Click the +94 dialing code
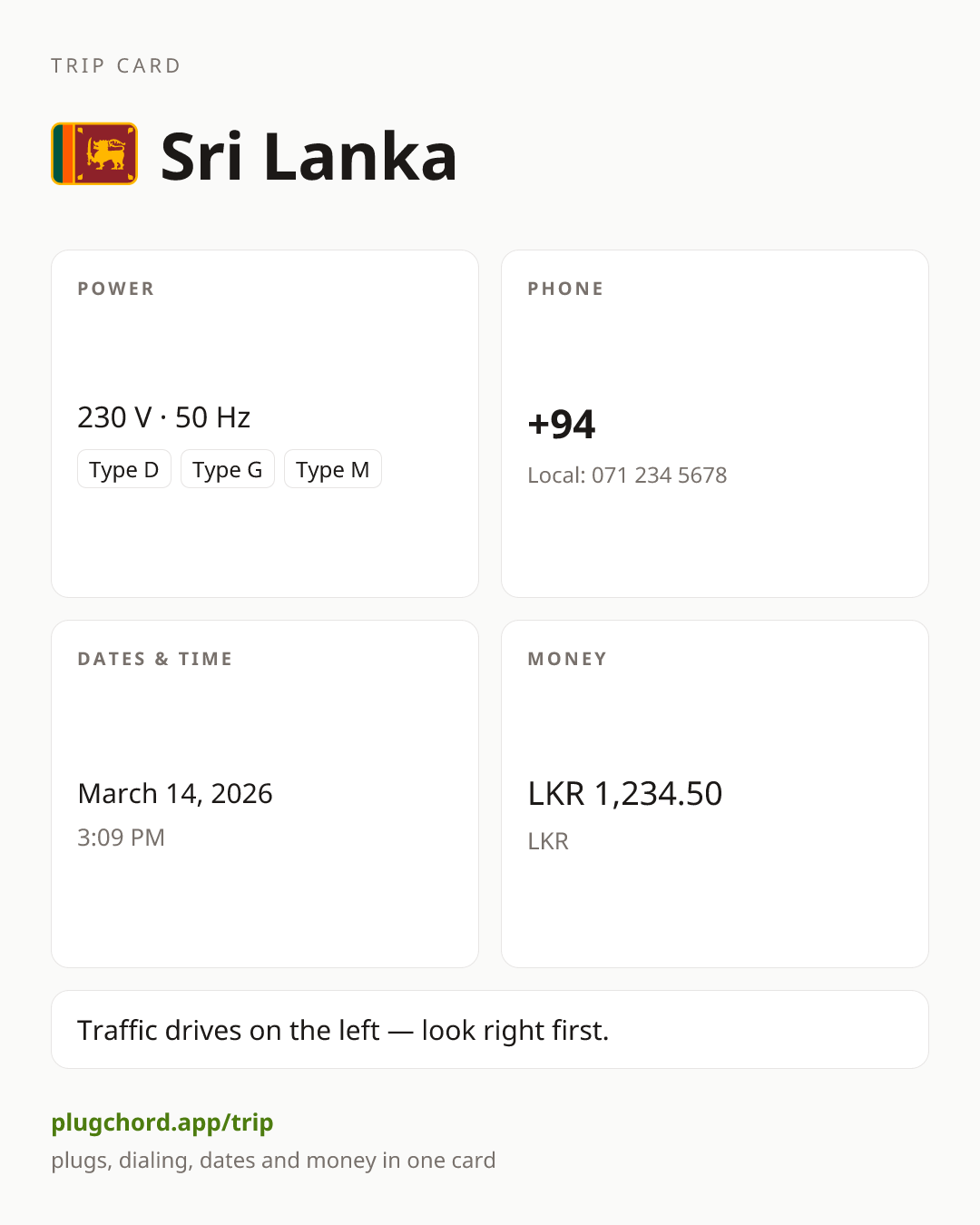The height and width of the screenshot is (1225, 980). [x=562, y=424]
